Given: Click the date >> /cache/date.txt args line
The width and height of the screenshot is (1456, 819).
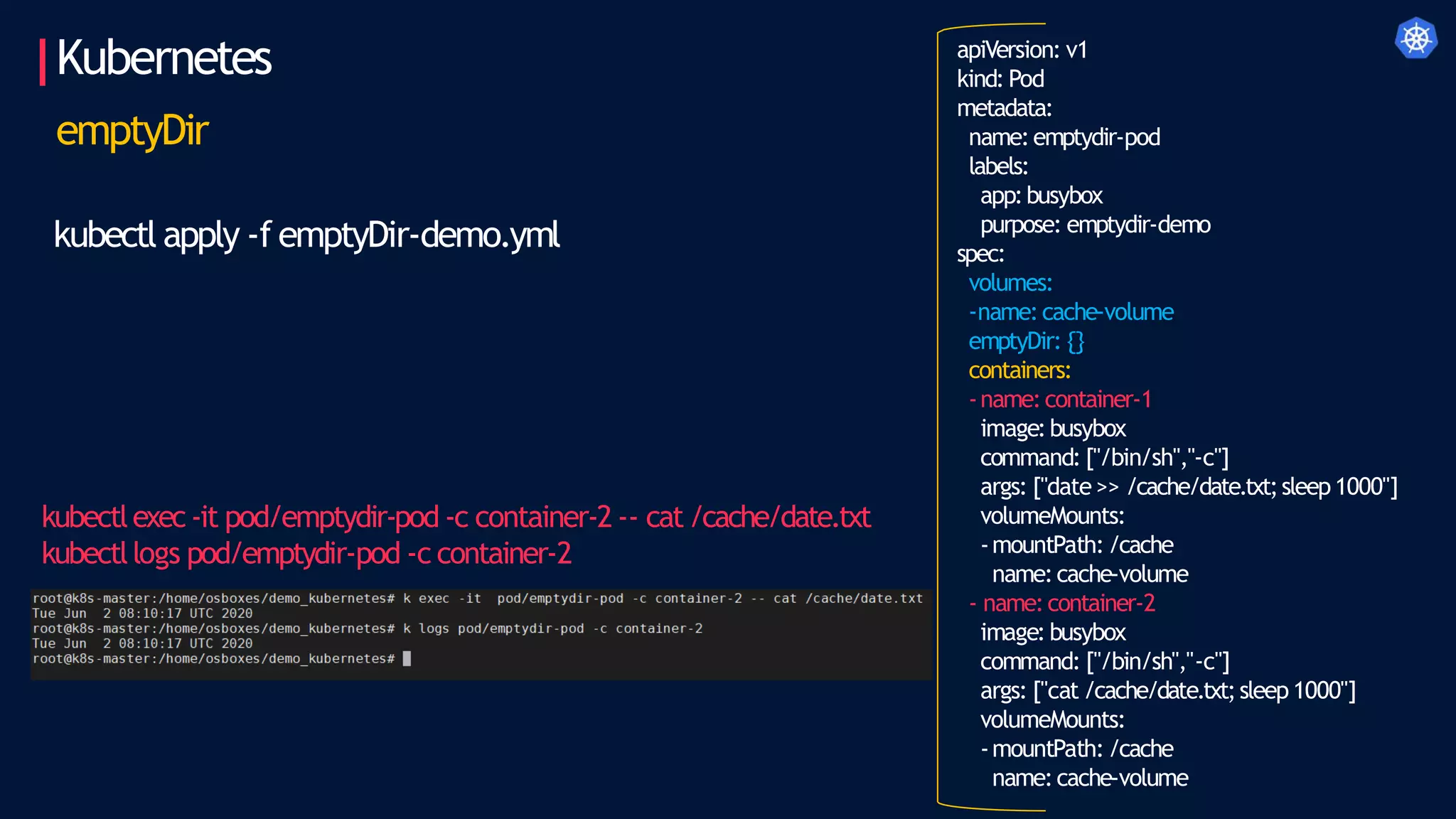Looking at the screenshot, I should [x=1189, y=487].
